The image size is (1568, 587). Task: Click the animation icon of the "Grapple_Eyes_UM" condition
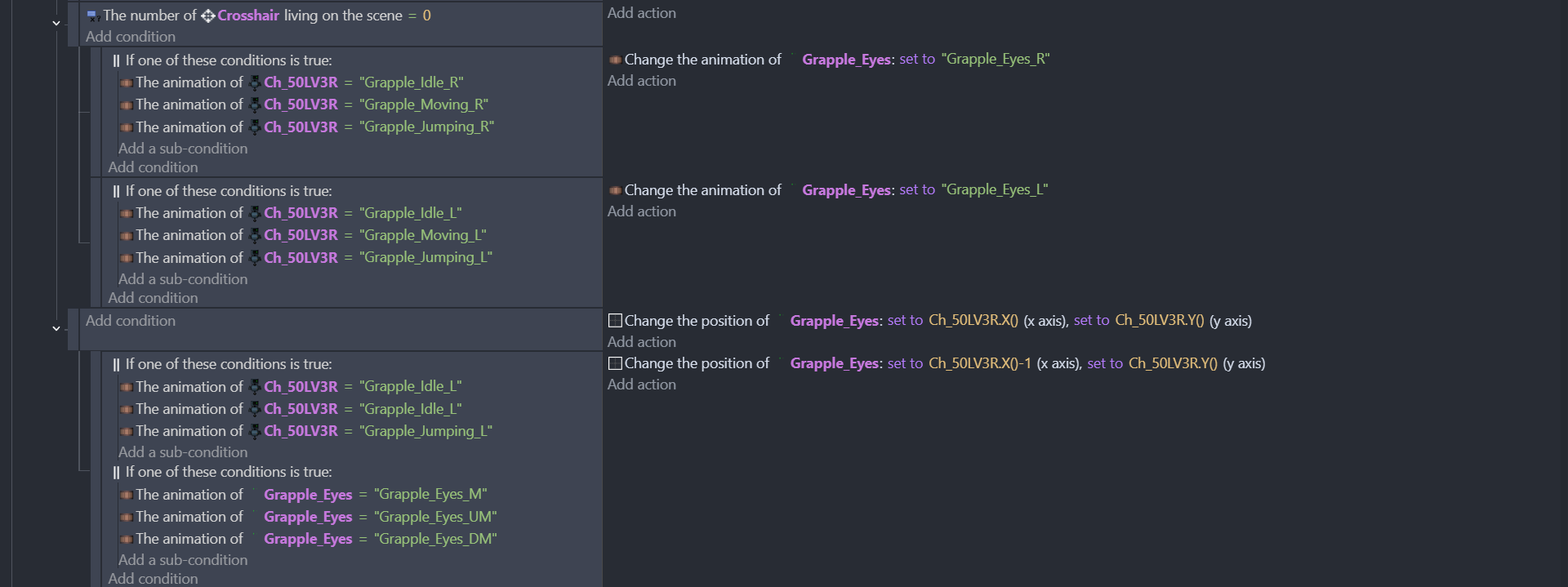coord(127,517)
